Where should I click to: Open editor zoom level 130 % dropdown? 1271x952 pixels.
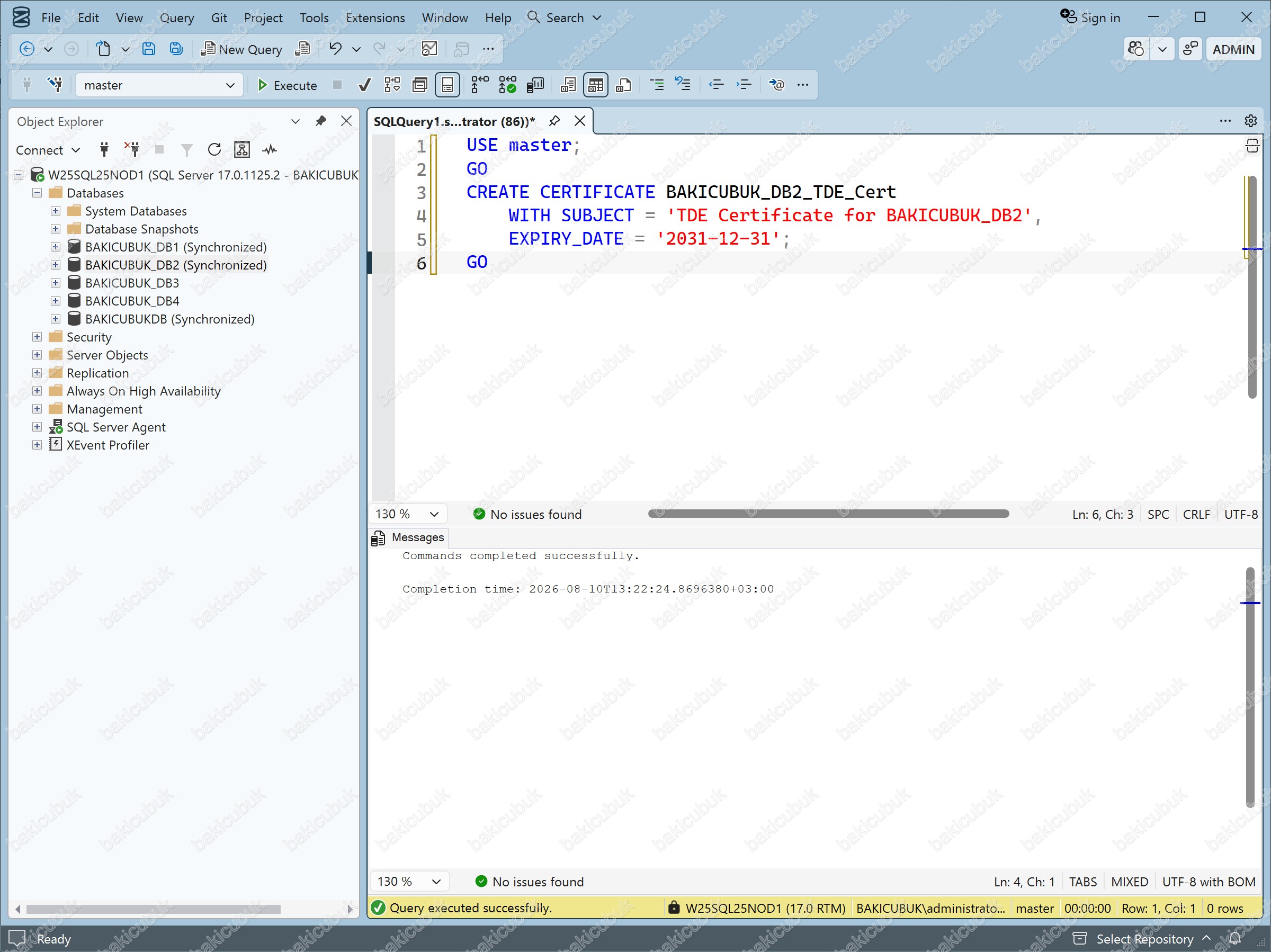click(407, 514)
